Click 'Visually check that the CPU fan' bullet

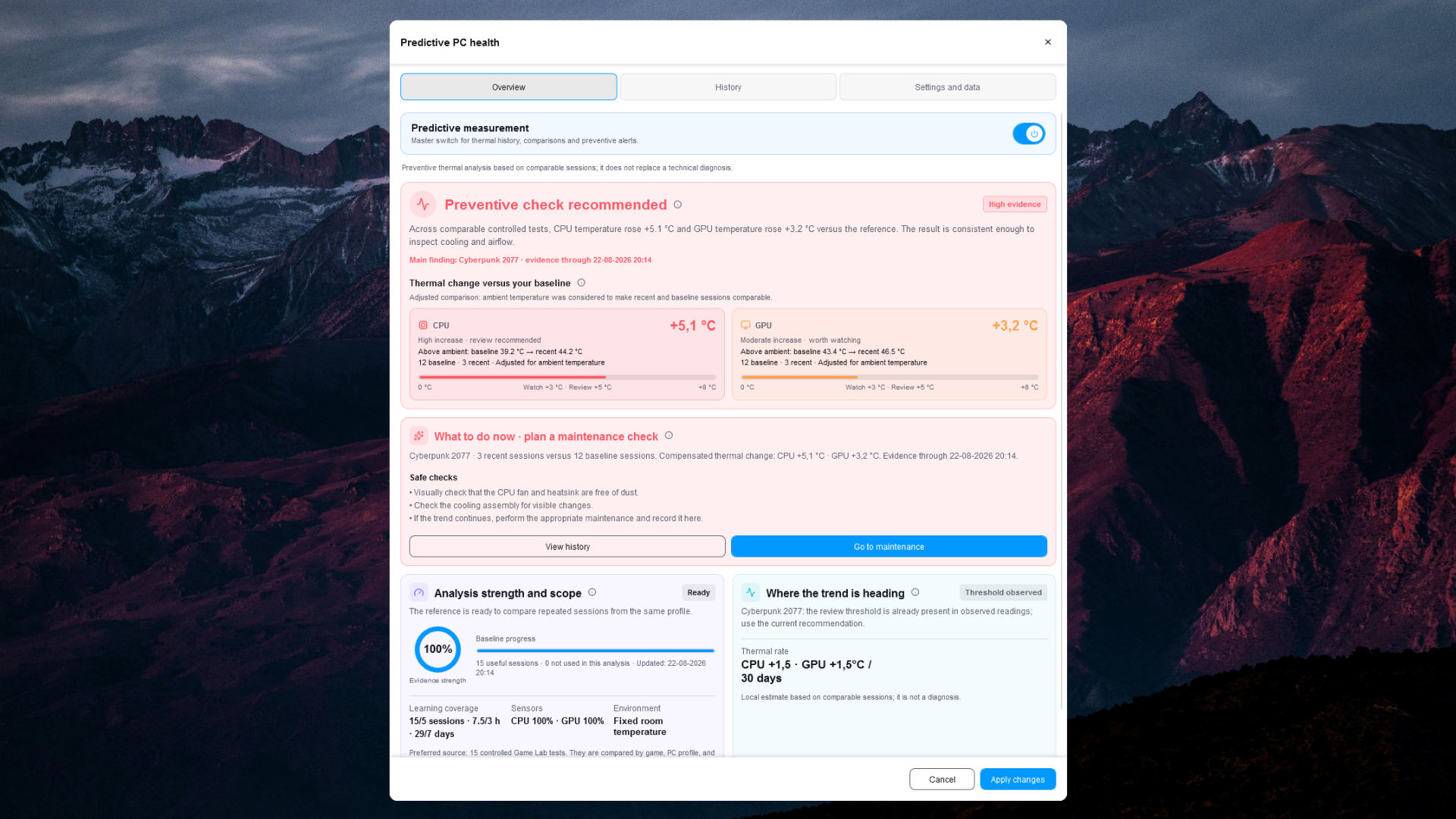point(524,493)
